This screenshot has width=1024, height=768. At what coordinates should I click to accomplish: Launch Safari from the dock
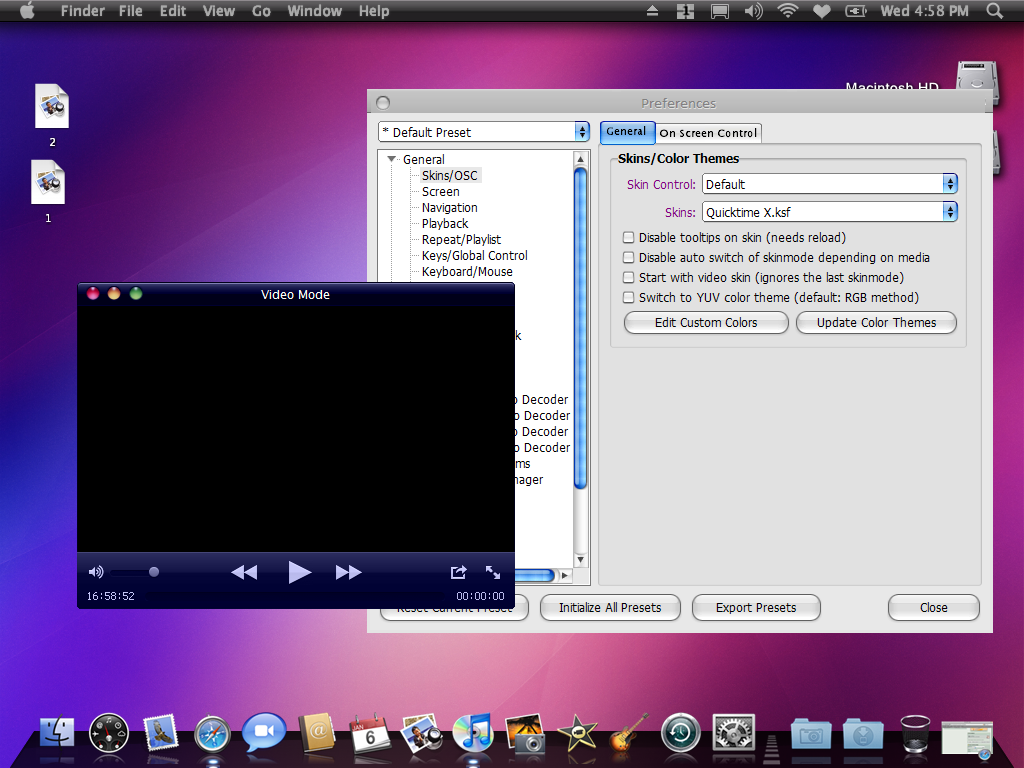212,733
